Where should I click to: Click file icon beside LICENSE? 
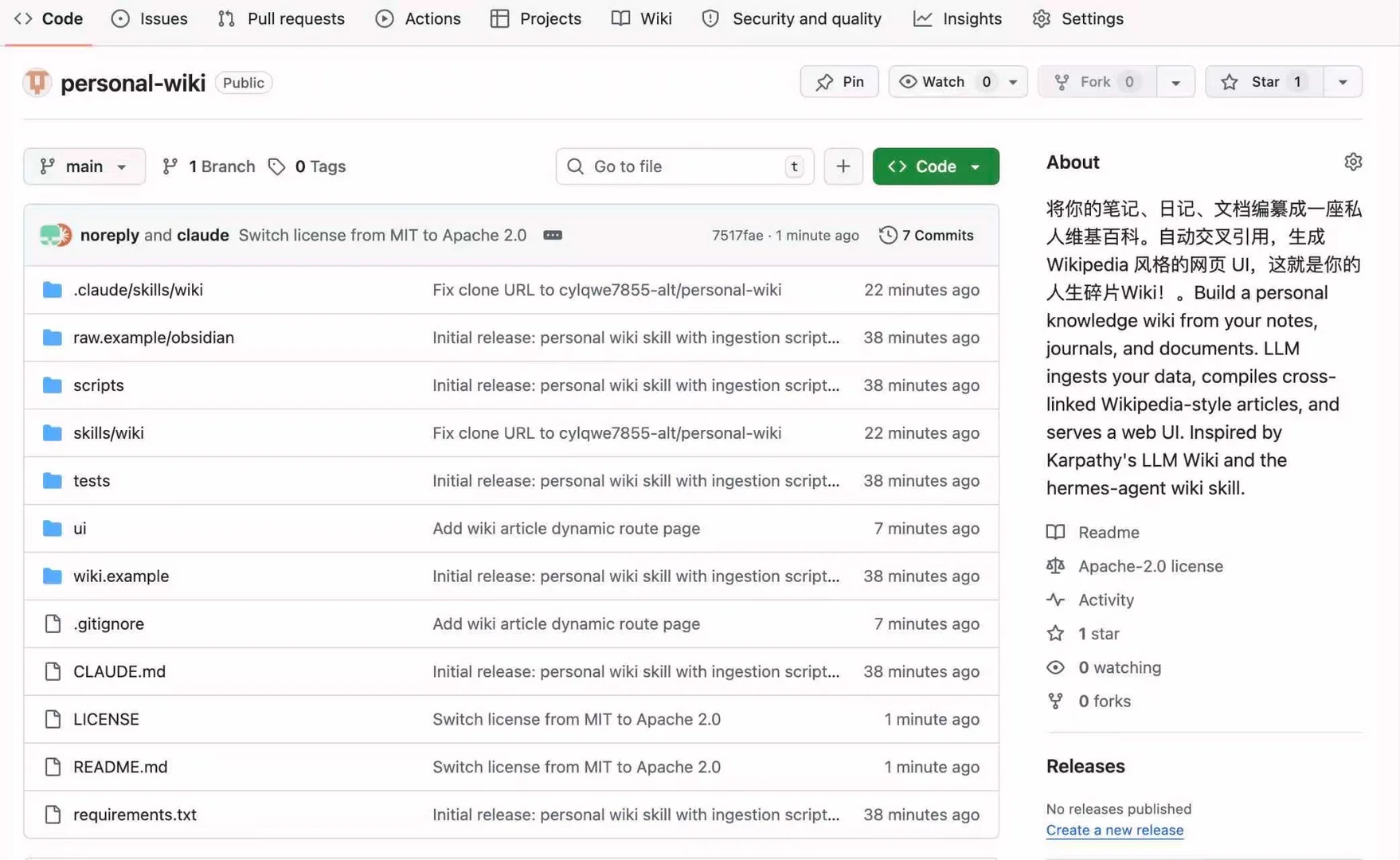point(53,719)
